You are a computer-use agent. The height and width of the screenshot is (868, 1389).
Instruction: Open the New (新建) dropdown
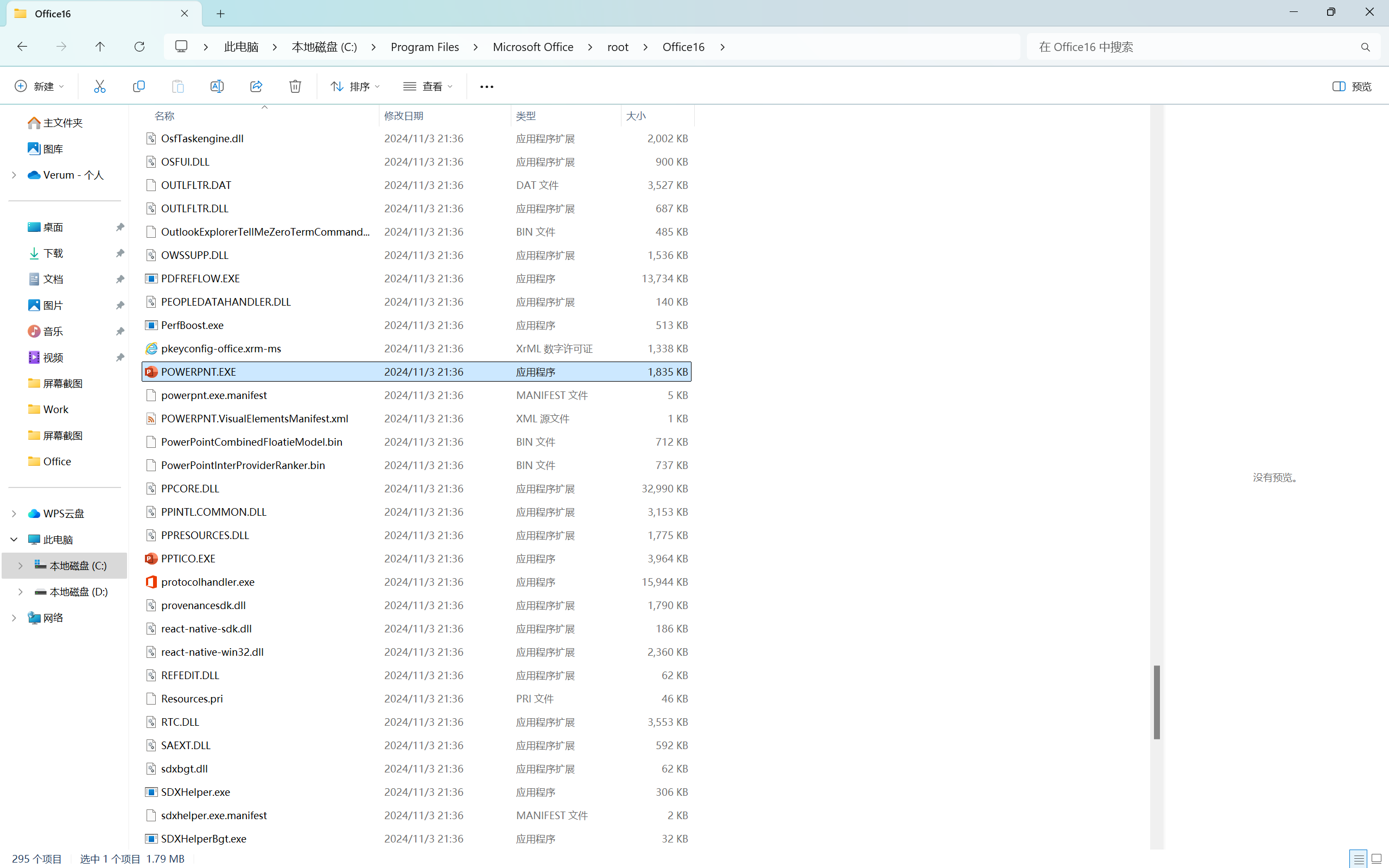(x=39, y=86)
